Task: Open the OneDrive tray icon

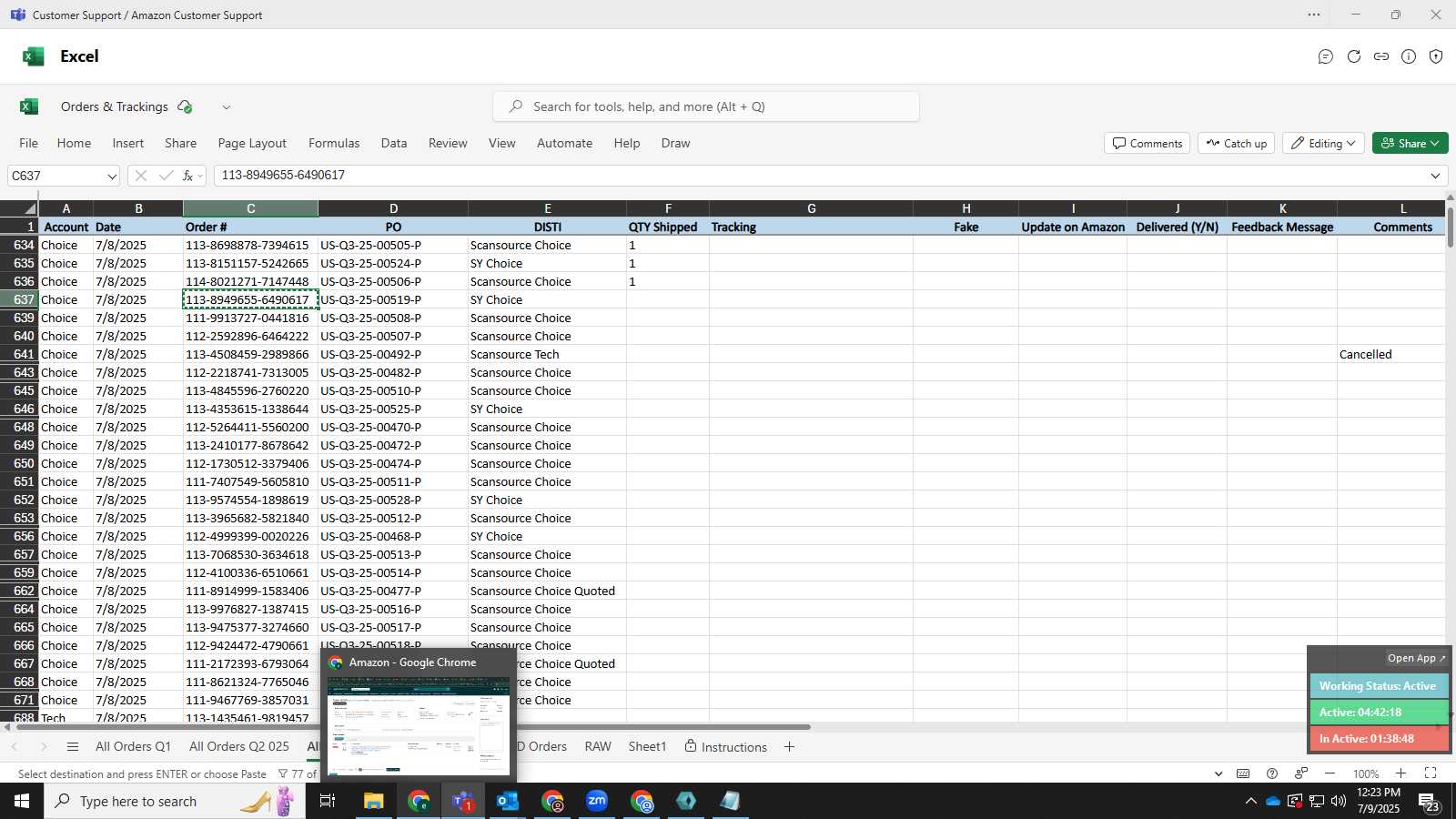Action: 1273,802
